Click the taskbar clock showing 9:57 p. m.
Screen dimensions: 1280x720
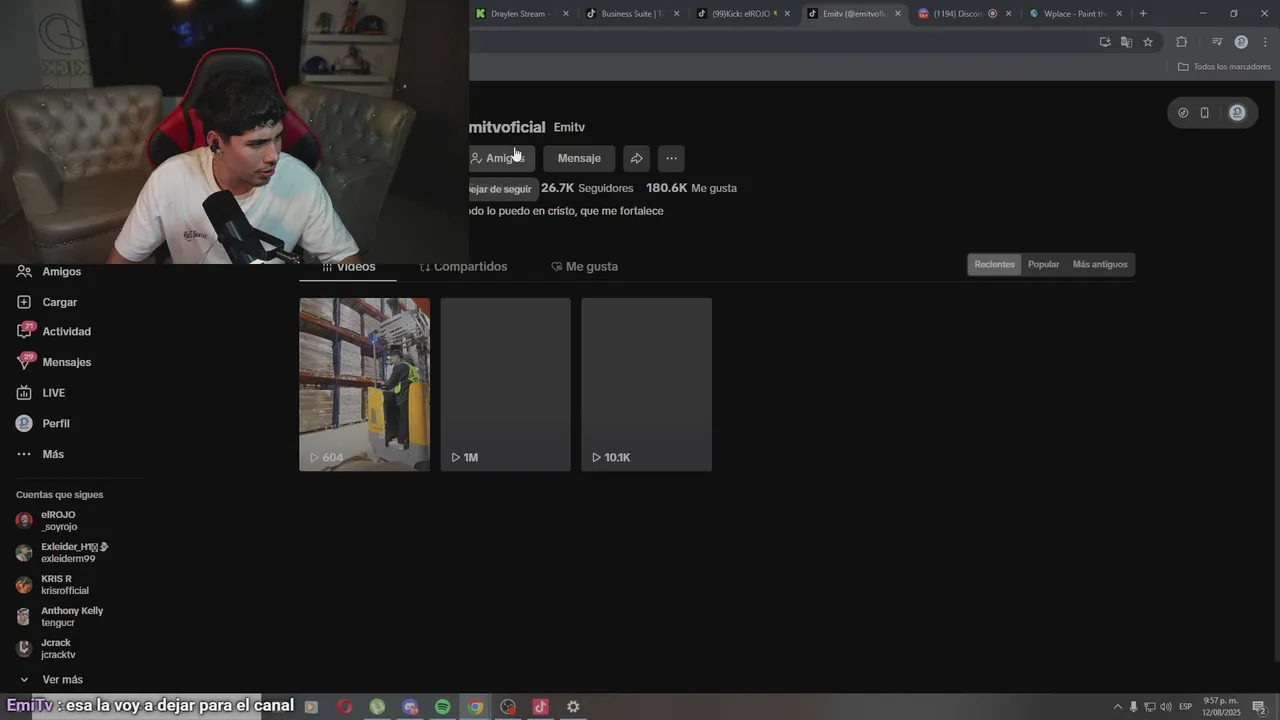coord(1221,707)
